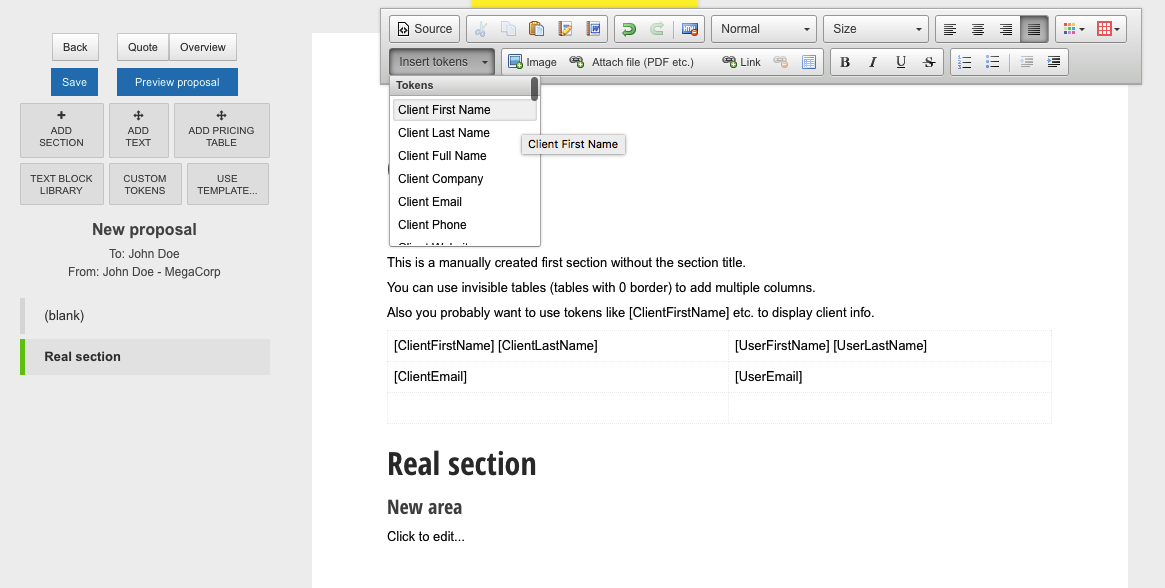Open the Normal paragraph format dropdown

click(763, 29)
